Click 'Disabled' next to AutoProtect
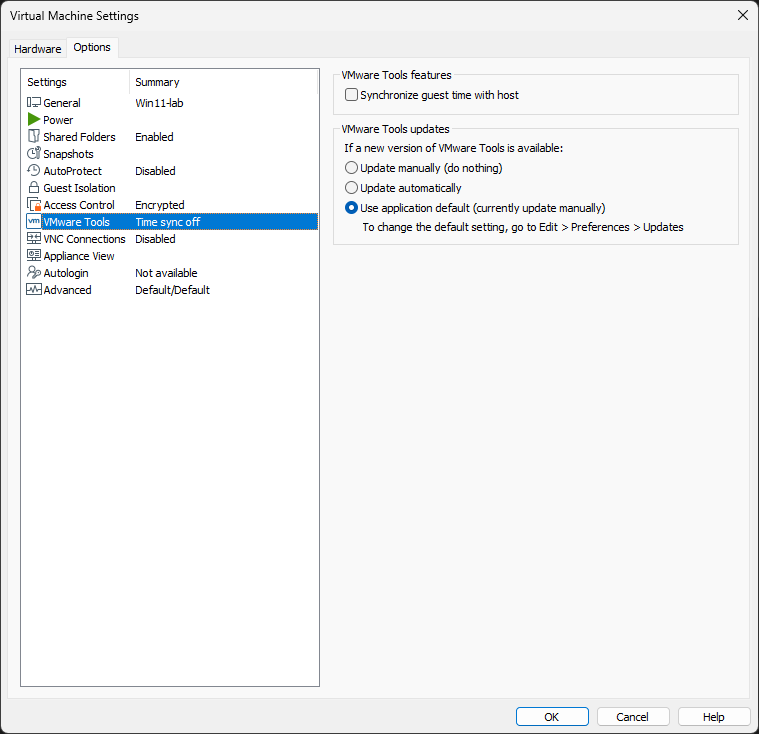 coord(155,170)
